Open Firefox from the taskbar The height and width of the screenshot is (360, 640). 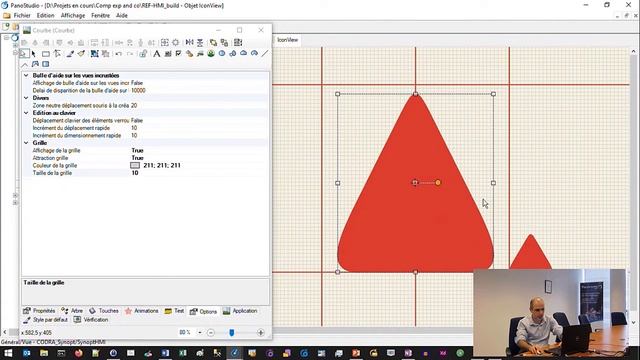[78, 353]
